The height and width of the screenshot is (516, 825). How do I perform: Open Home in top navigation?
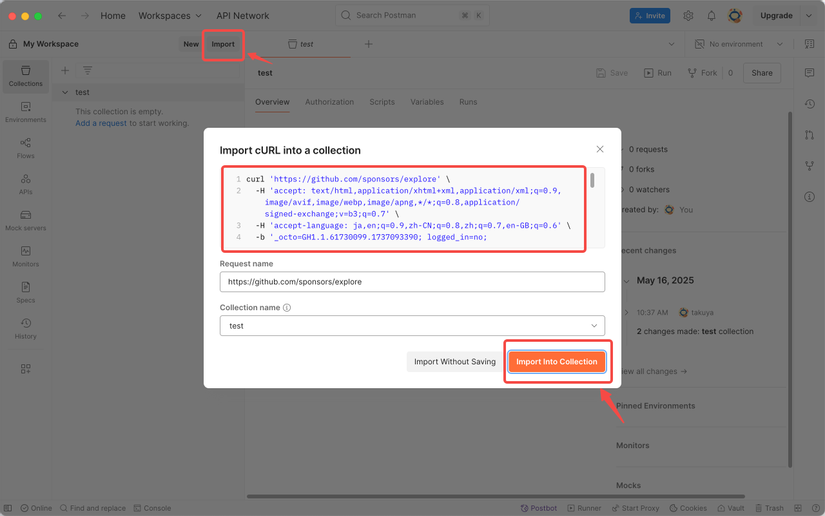(113, 16)
